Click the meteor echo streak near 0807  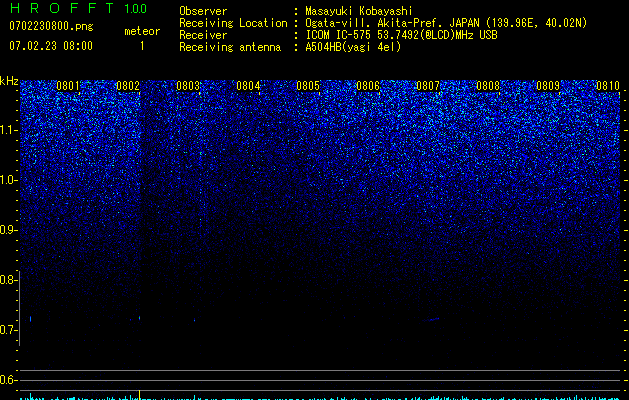431,319
